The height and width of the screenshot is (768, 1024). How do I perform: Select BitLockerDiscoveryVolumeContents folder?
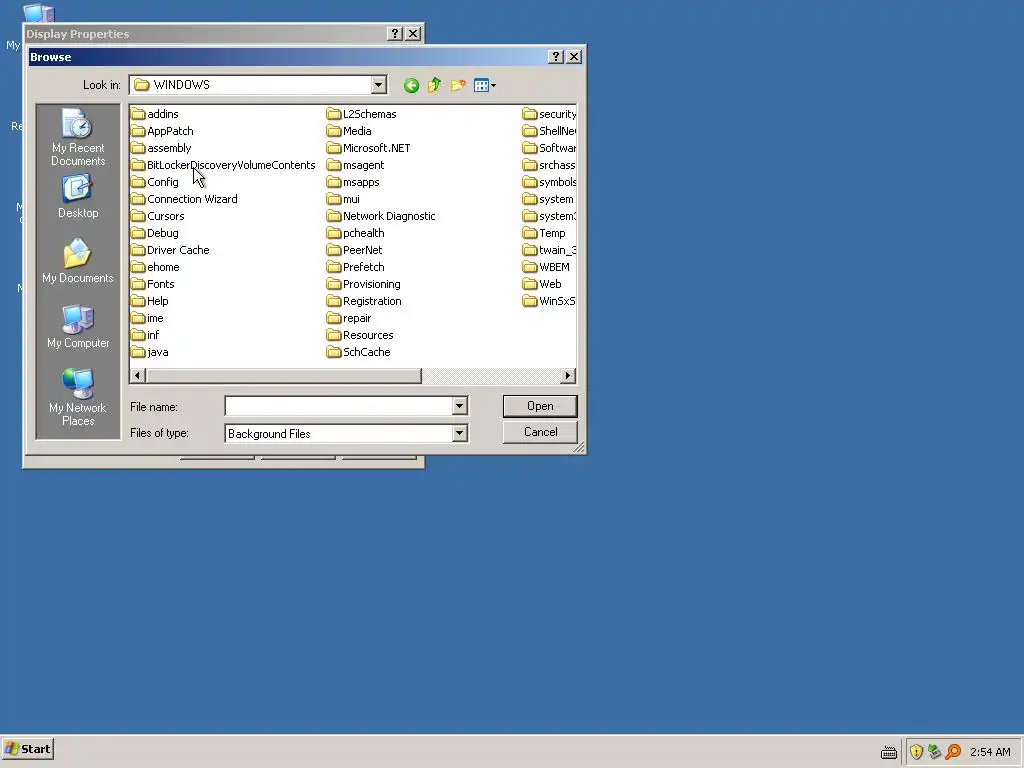point(223,165)
